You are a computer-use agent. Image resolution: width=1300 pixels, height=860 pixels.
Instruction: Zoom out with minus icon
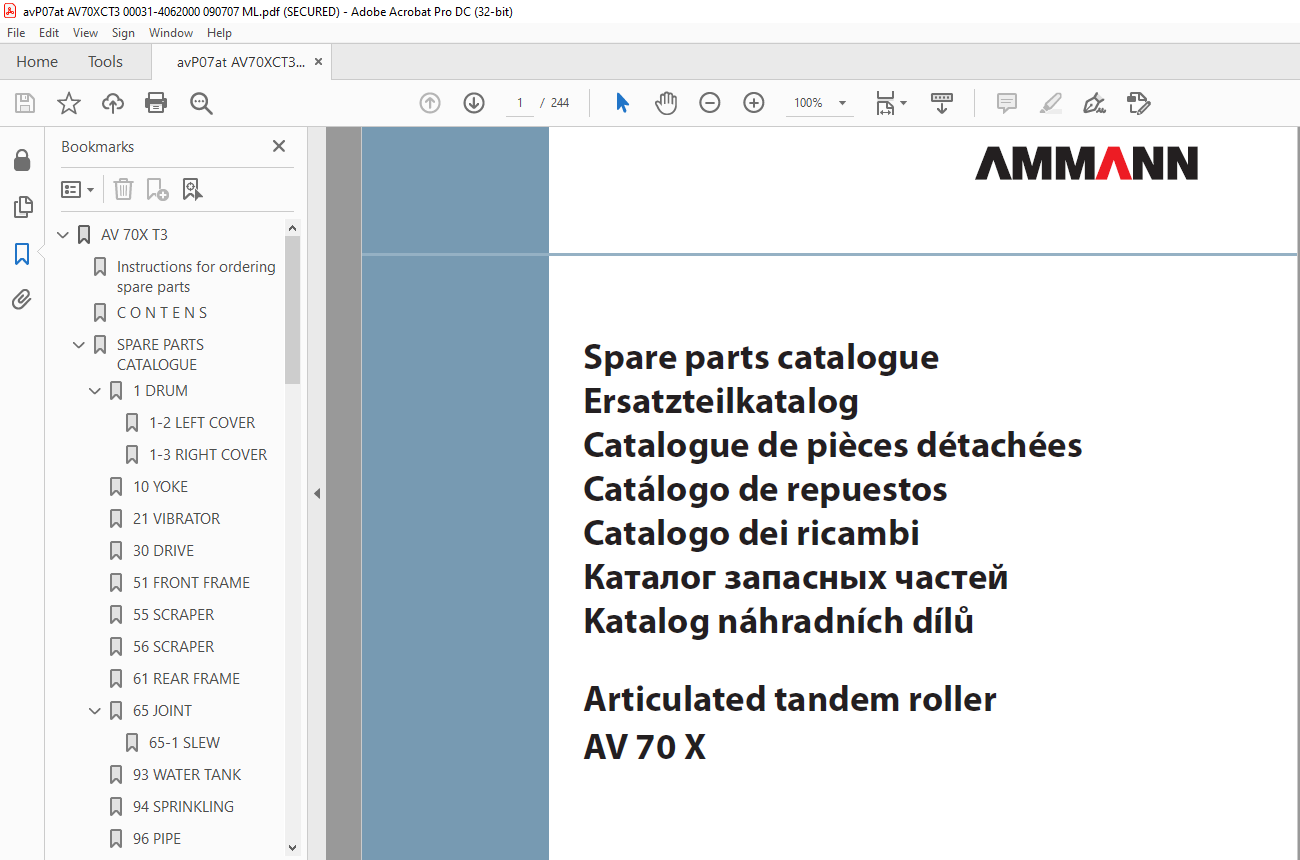coord(710,103)
